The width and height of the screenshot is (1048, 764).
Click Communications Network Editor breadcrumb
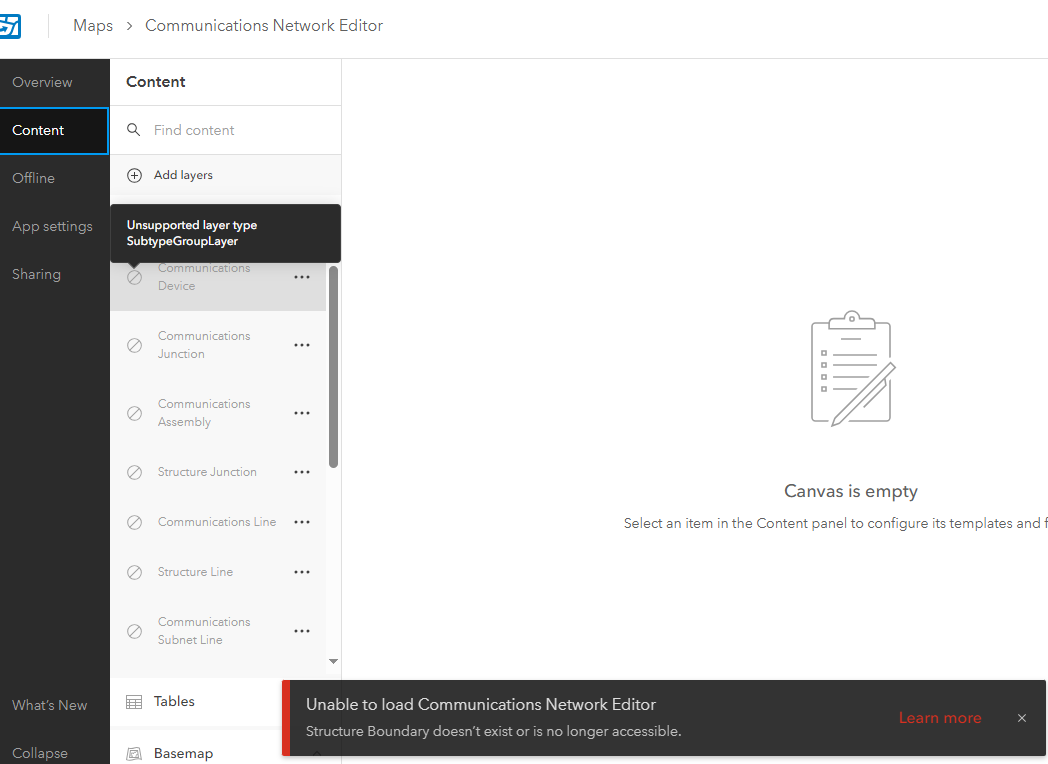(264, 25)
